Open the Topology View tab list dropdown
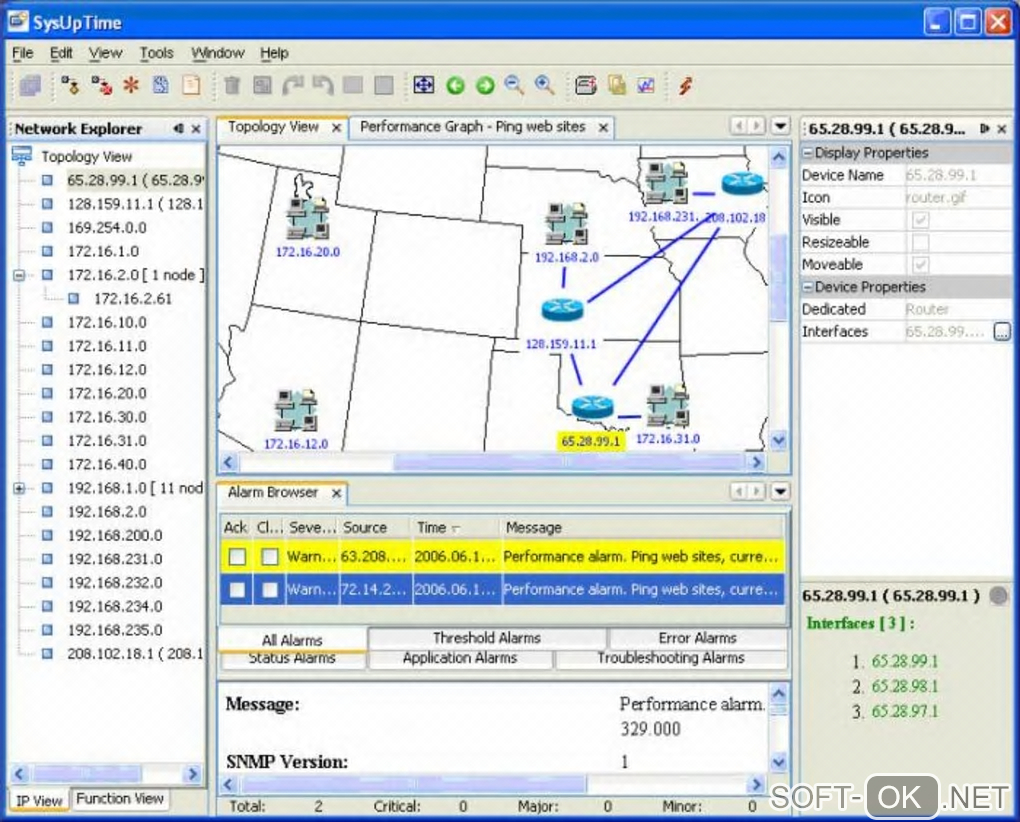Image resolution: width=1020 pixels, height=822 pixels. pyautogui.click(x=780, y=126)
